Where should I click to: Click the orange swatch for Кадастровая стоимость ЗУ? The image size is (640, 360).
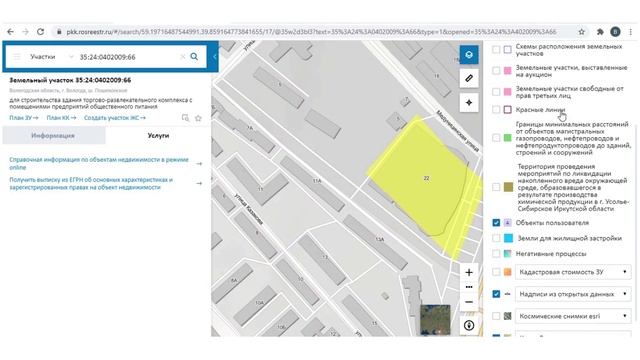(x=507, y=272)
